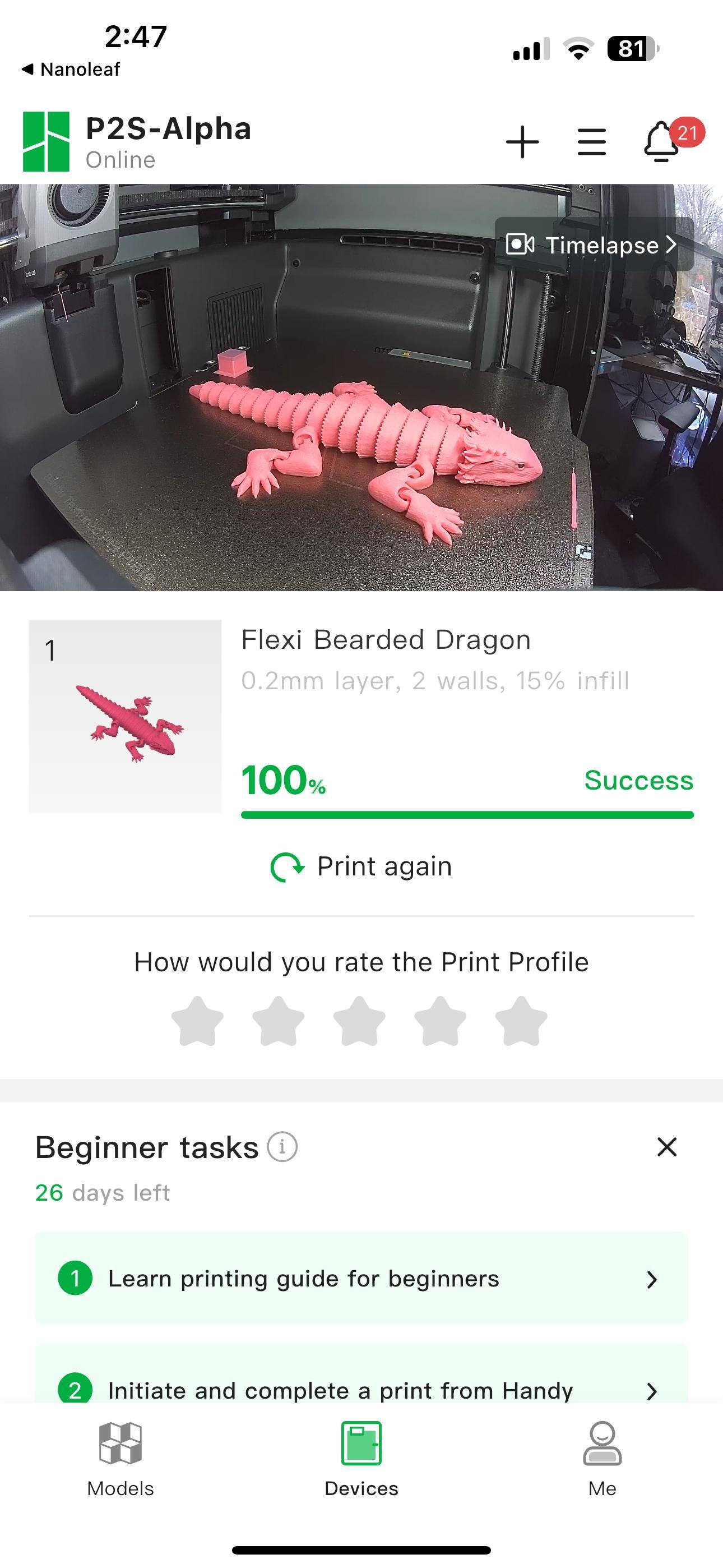Viewport: 723px width, 1568px height.
Task: Open the Flexi Bearded Dragon thumbnail
Action: click(x=126, y=716)
